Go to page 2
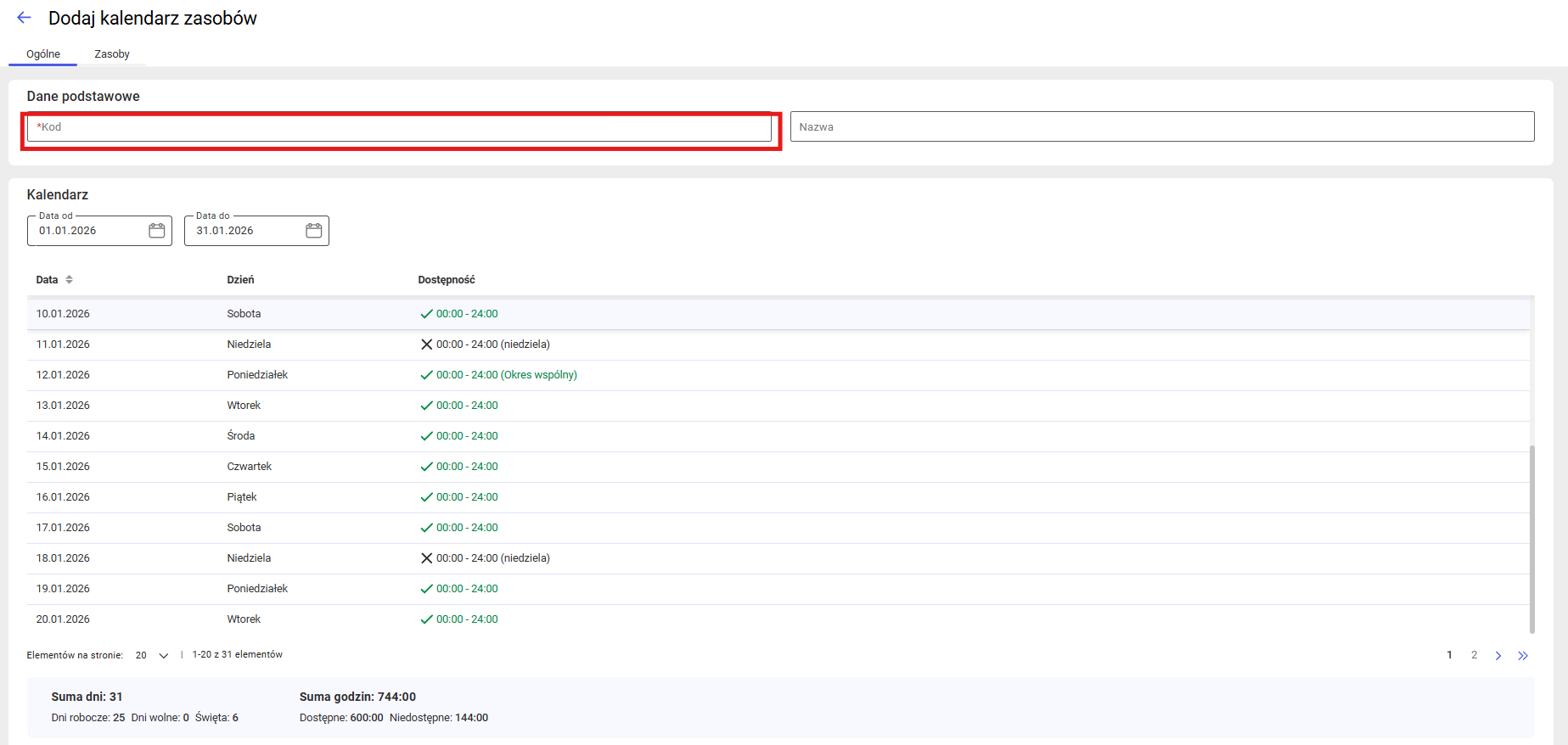 [1475, 655]
